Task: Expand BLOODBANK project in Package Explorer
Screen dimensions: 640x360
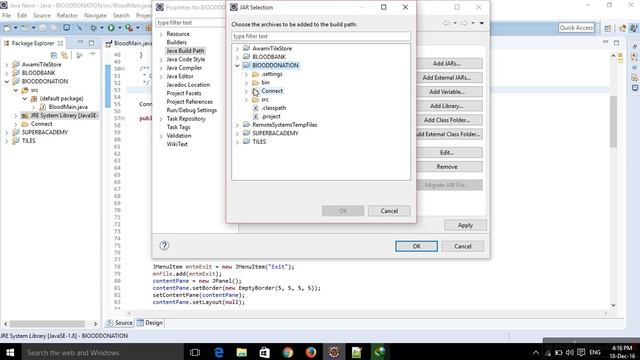Action: pos(7,73)
